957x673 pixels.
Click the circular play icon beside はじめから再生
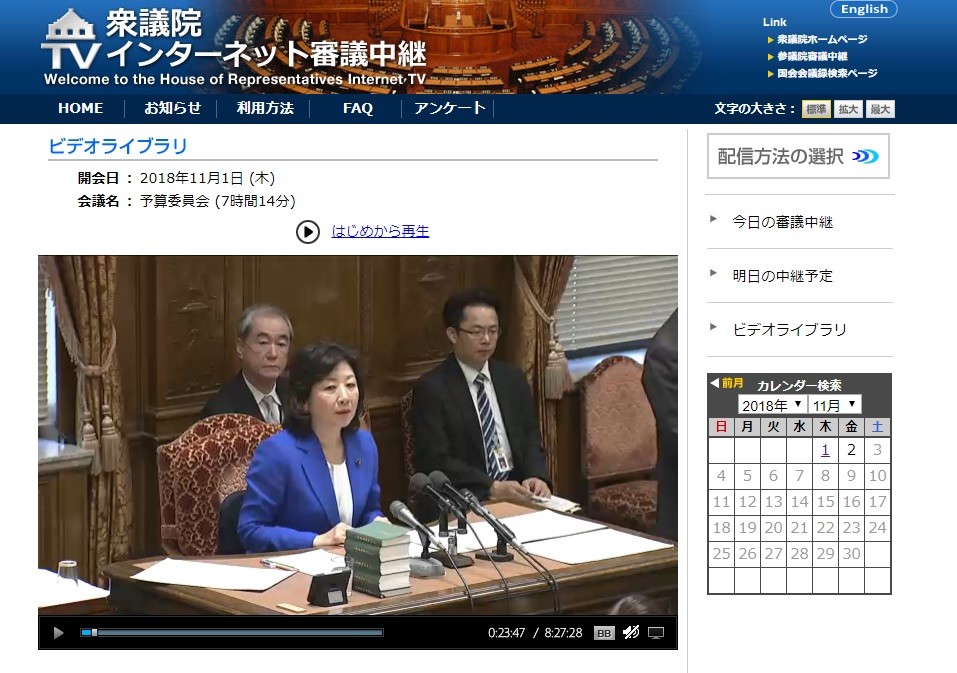(308, 231)
